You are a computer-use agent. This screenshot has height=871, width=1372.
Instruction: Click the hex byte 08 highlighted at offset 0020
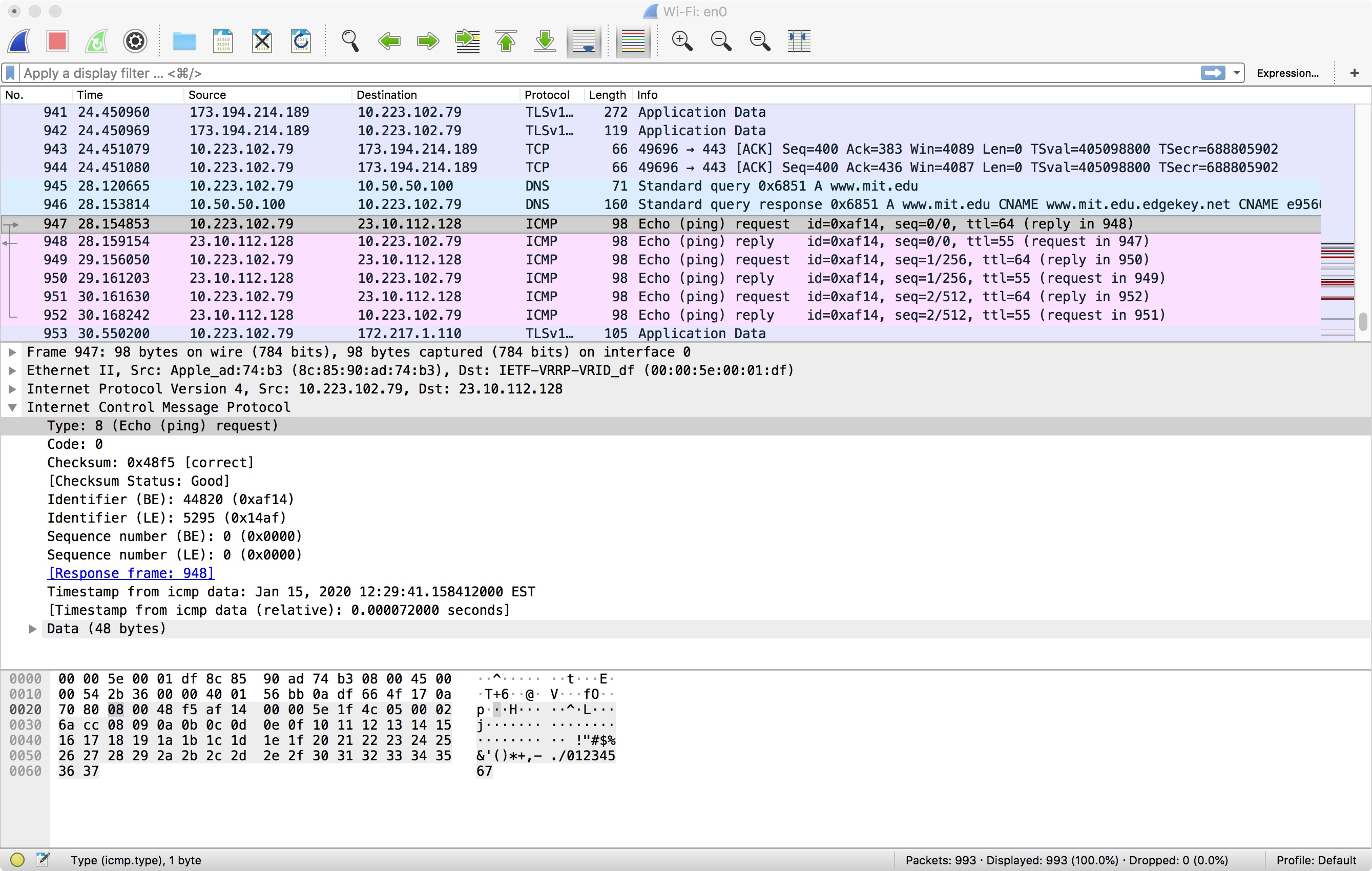coord(116,710)
